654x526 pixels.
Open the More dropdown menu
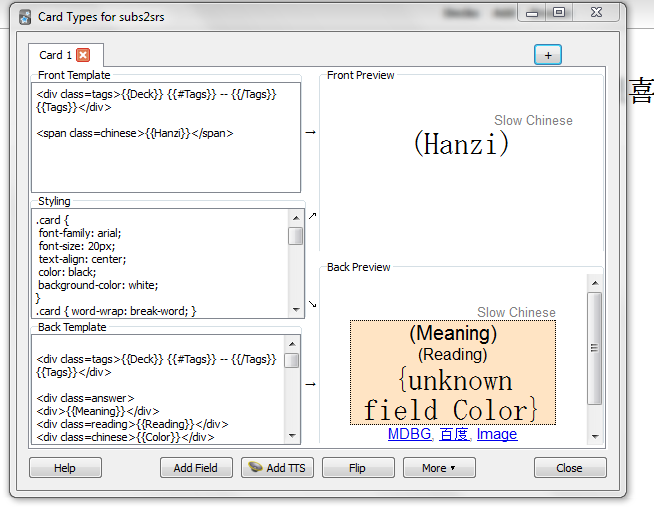(438, 468)
